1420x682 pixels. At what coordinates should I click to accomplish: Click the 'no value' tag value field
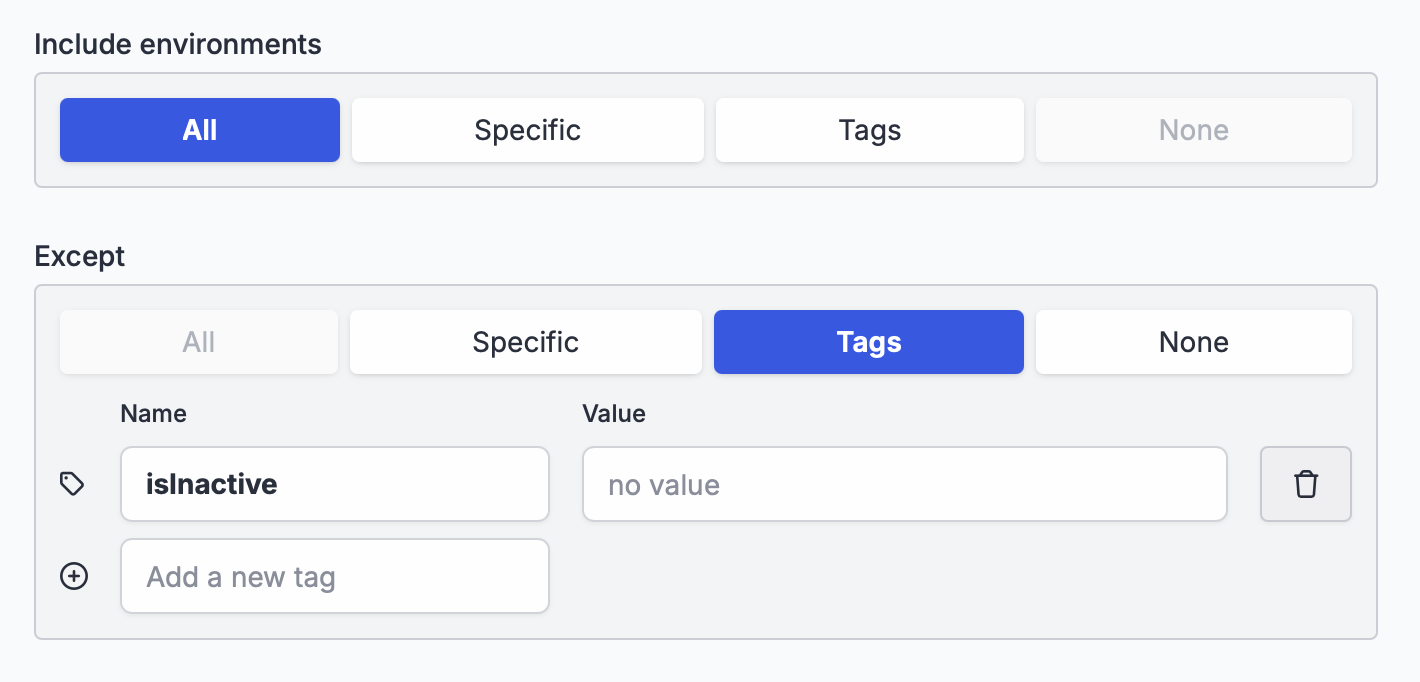tap(905, 484)
